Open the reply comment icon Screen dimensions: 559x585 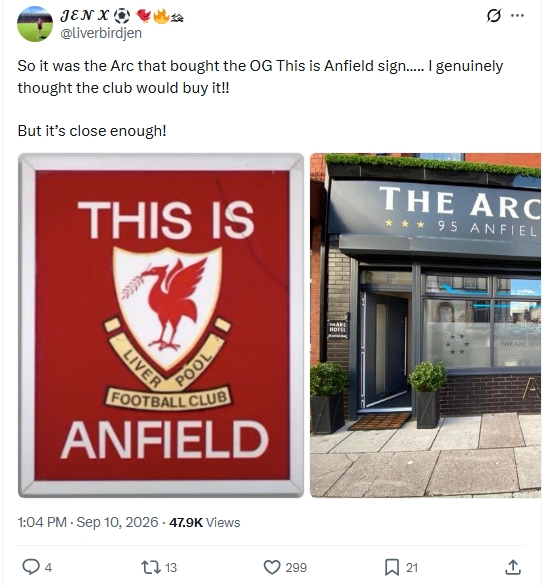(x=31, y=567)
